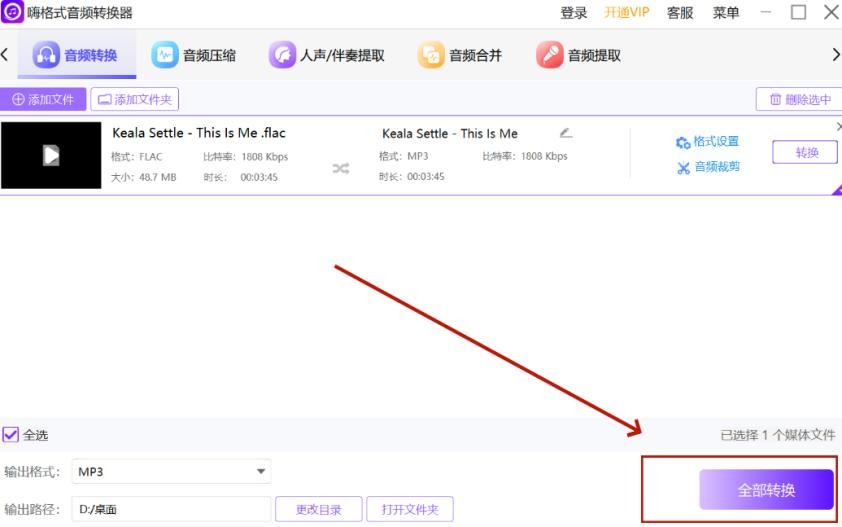Screen dimensions: 842x527
Task: Click 更改目录 to change output folder
Action: pyautogui.click(x=319, y=509)
